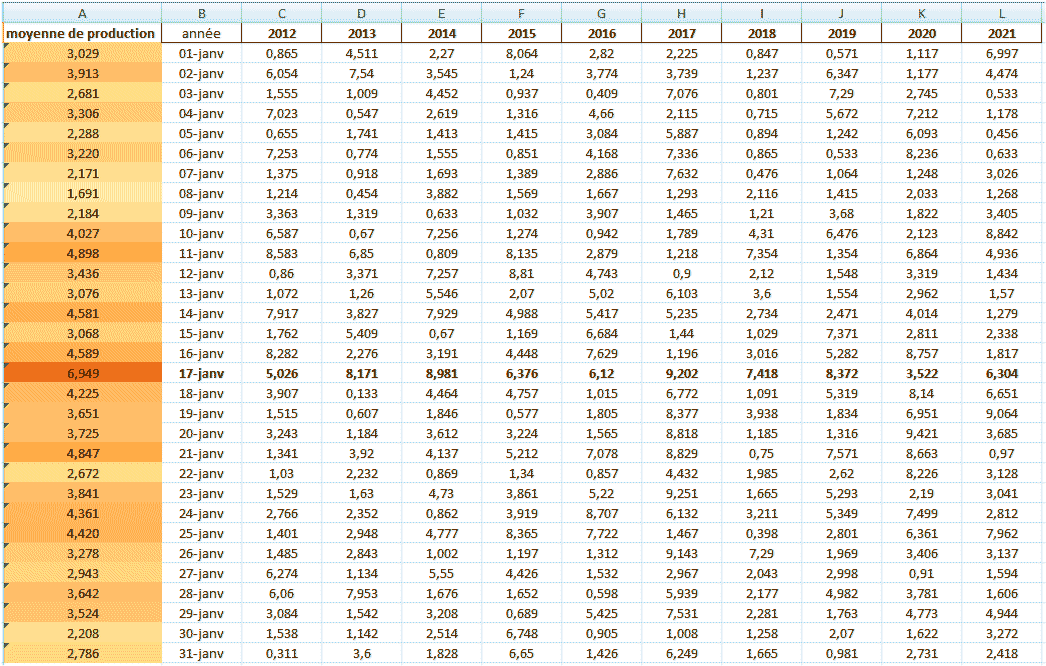Select the 2016 year header cell
1046x666 pixels.
[x=602, y=33]
